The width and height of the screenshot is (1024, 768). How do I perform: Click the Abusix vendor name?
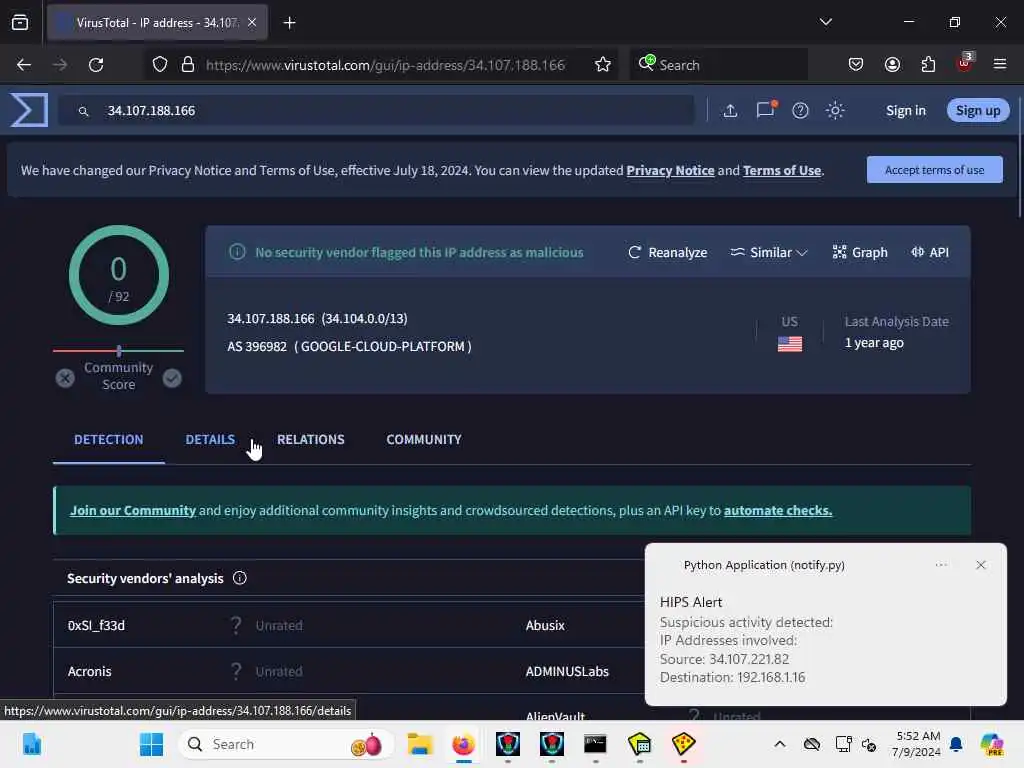545,625
